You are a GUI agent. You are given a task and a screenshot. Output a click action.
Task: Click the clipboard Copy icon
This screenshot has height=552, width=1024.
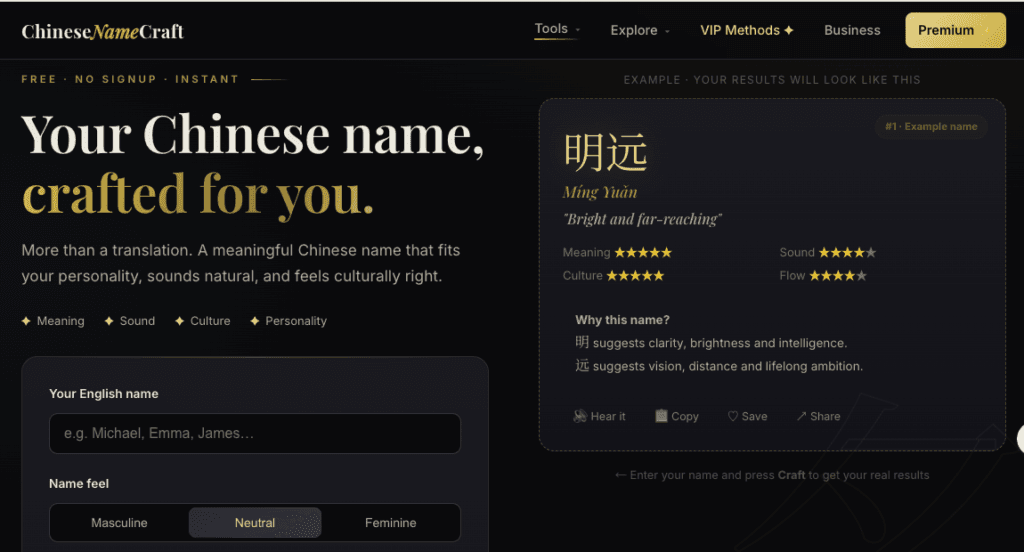(661, 416)
